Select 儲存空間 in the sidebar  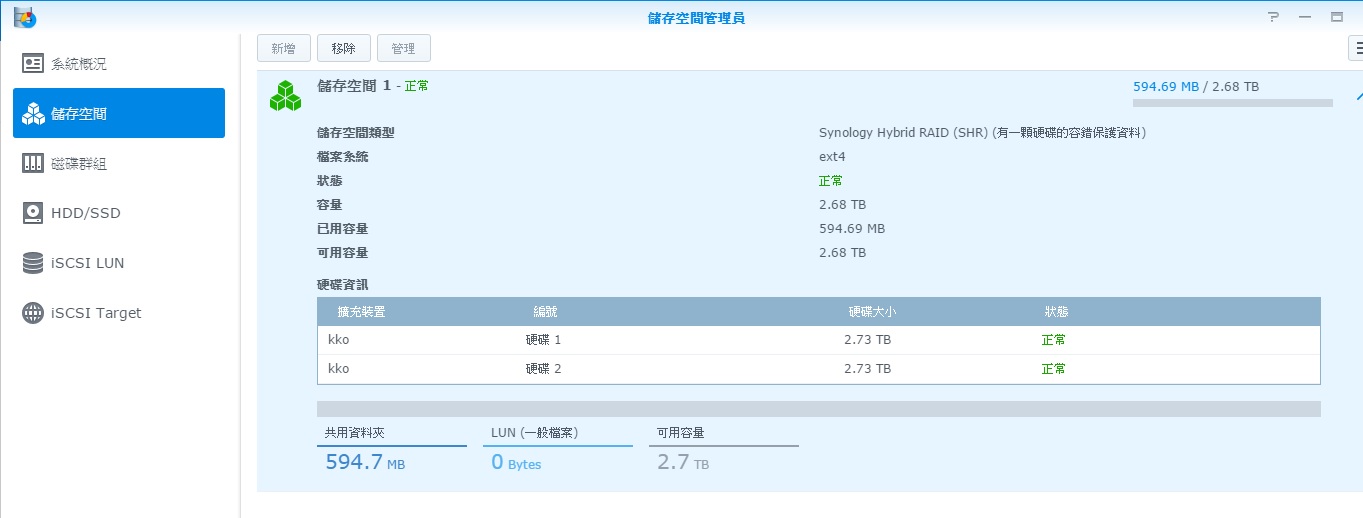119,113
